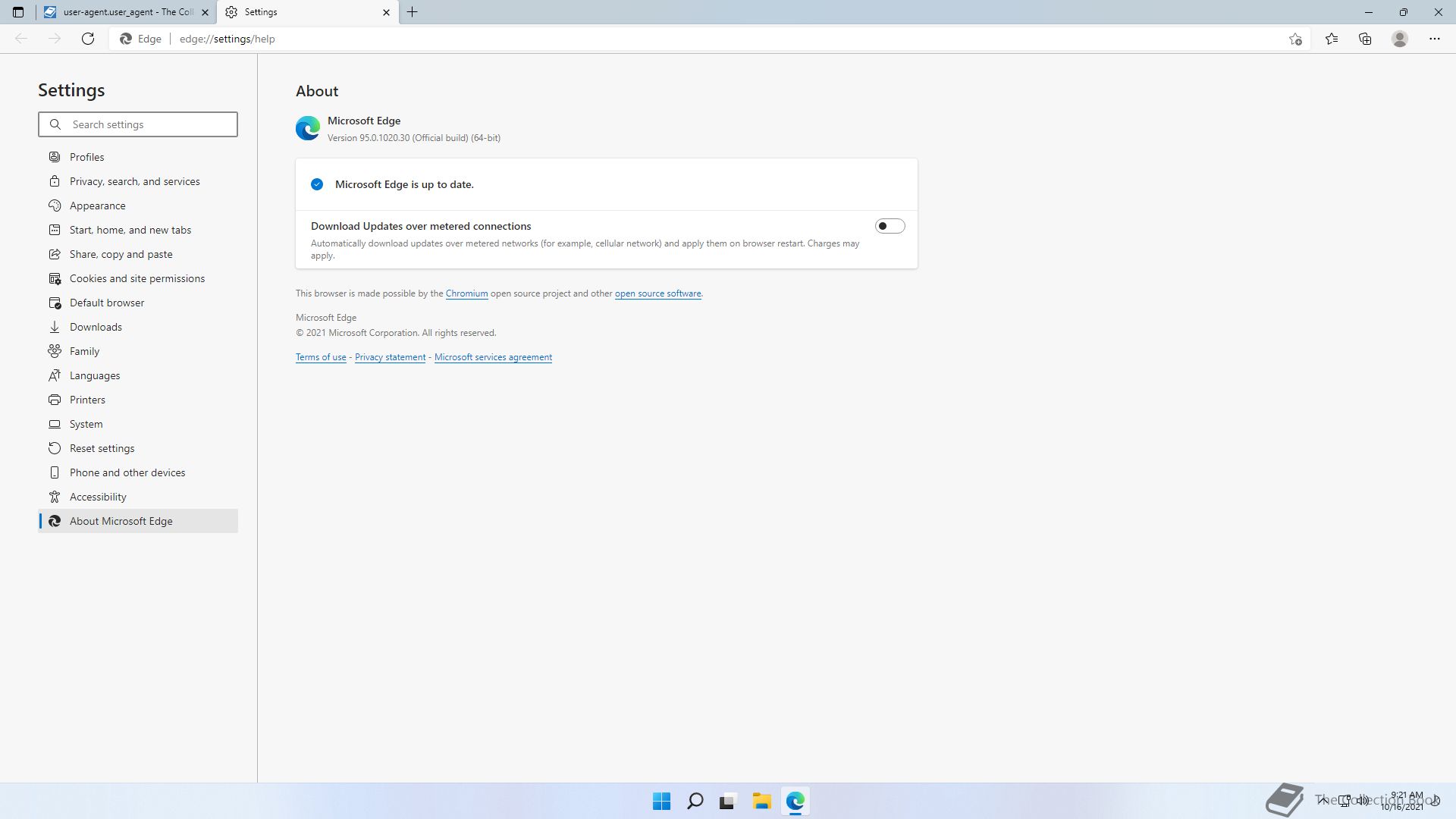Click the magnifier icon in Search settings

tap(55, 124)
